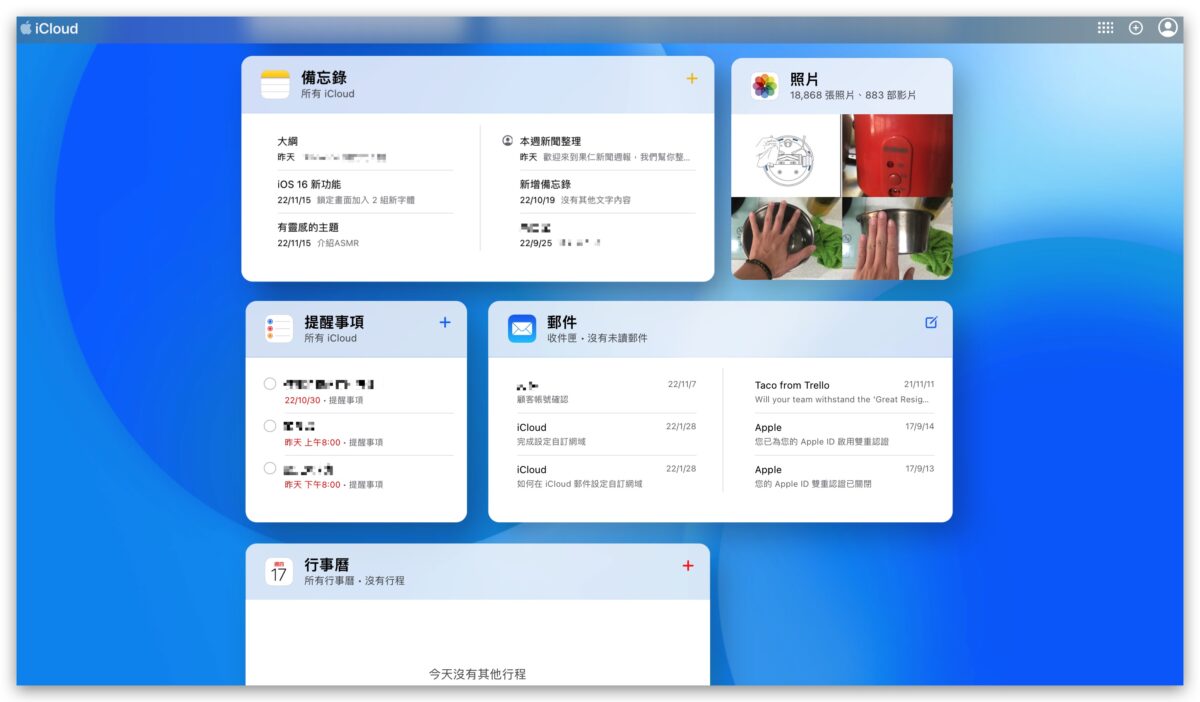Compose new mail with pencil icon
The height and width of the screenshot is (702, 1200).
931,322
